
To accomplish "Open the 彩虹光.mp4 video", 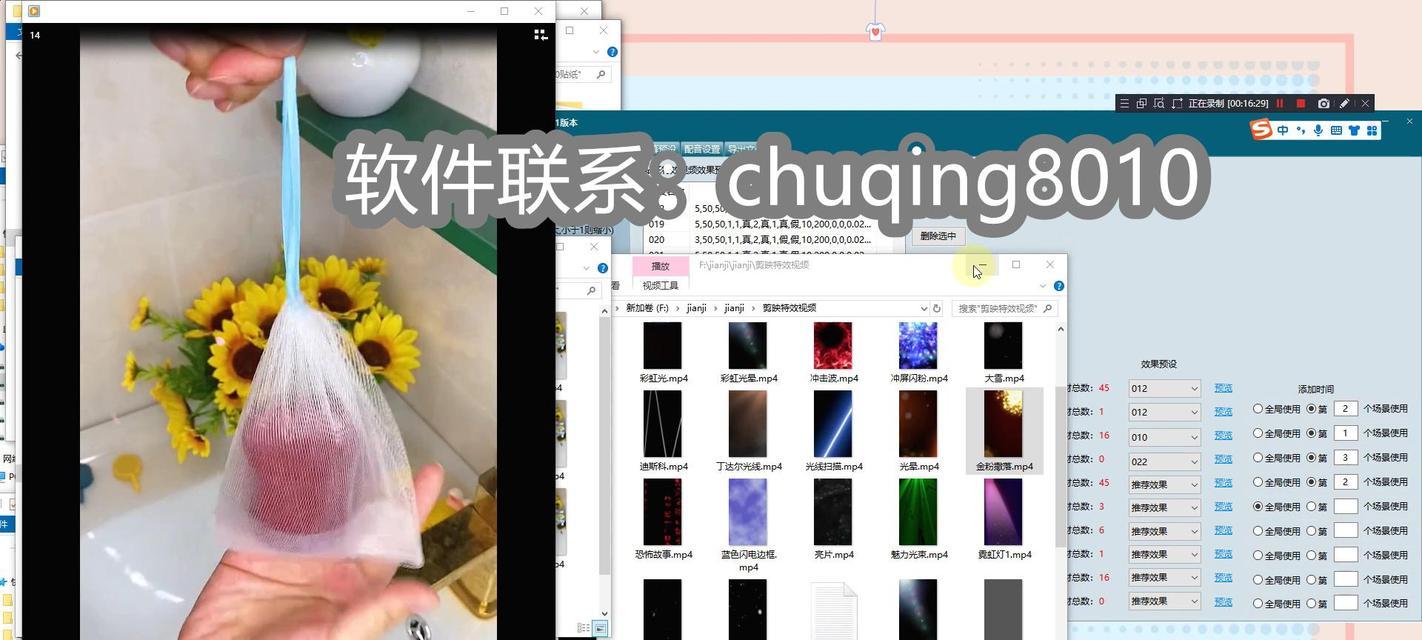I will point(663,353).
